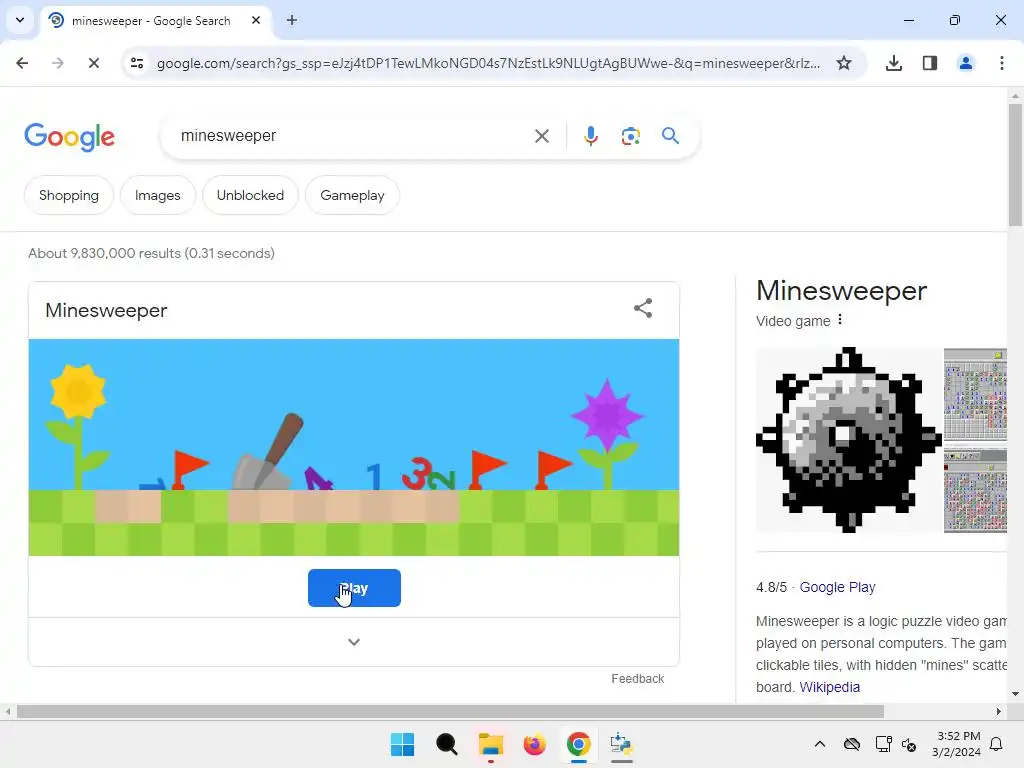1024x768 pixels.
Task: Open the muted volume tray icon
Action: click(x=909, y=744)
